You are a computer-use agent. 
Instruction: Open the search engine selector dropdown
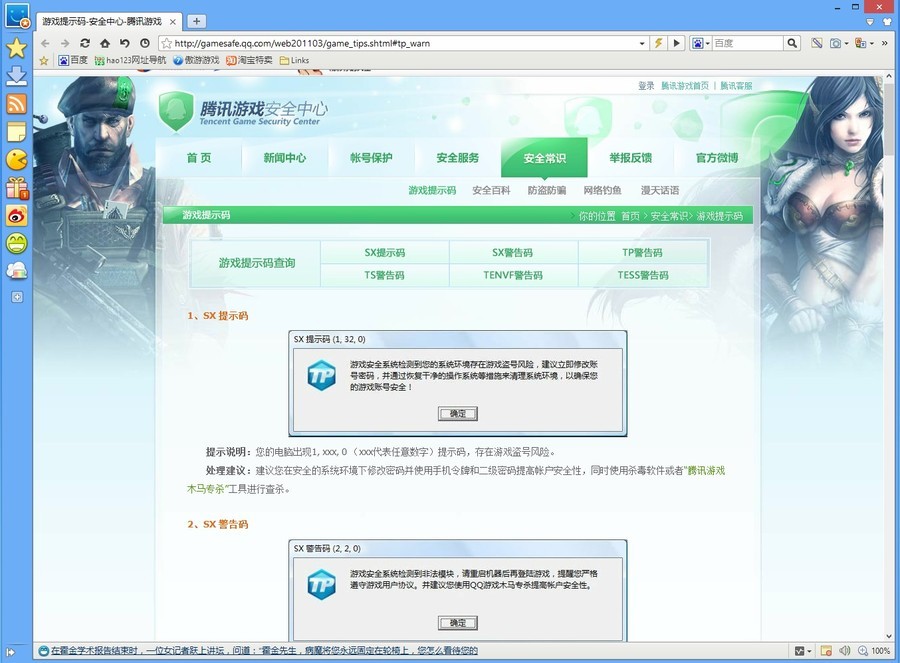(703, 43)
